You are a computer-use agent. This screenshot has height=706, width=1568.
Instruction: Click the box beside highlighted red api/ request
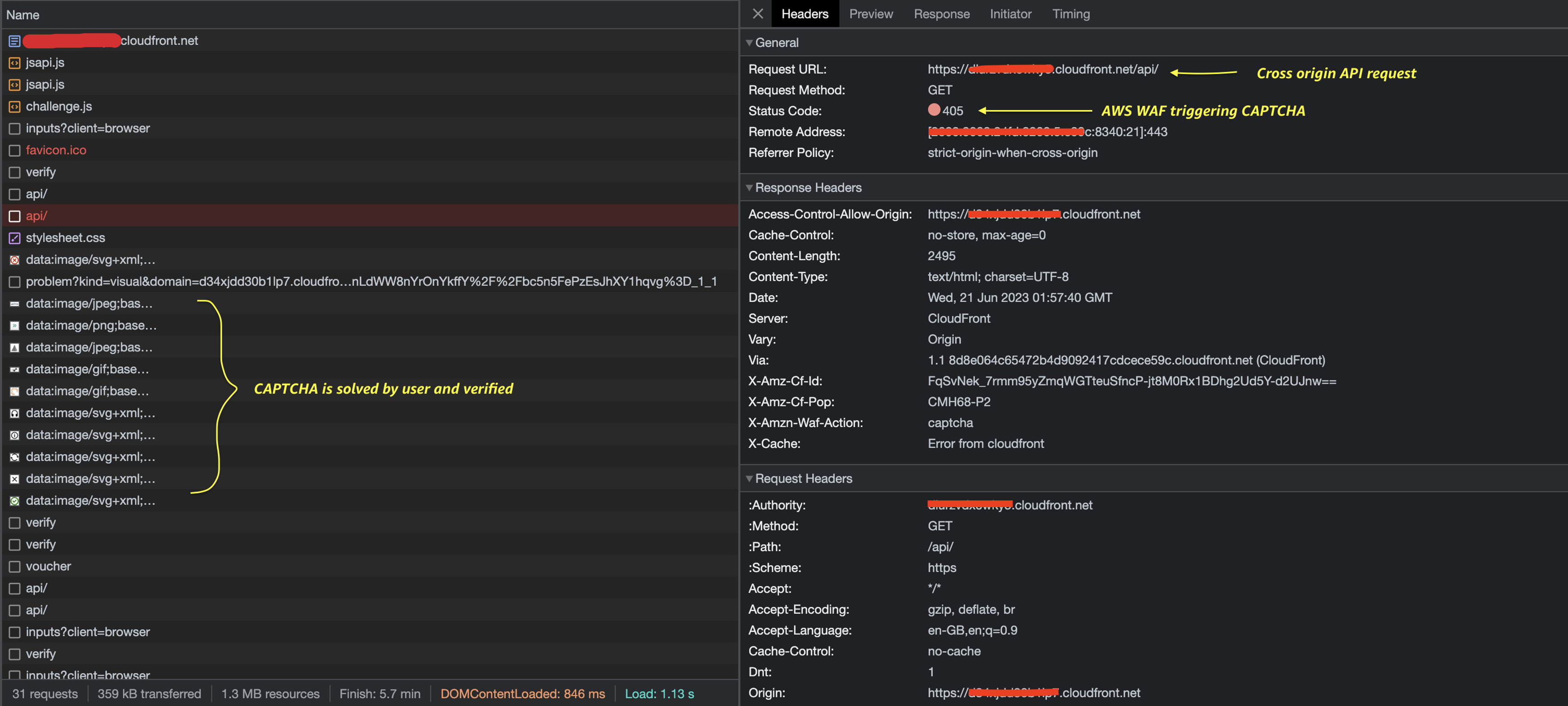15,216
